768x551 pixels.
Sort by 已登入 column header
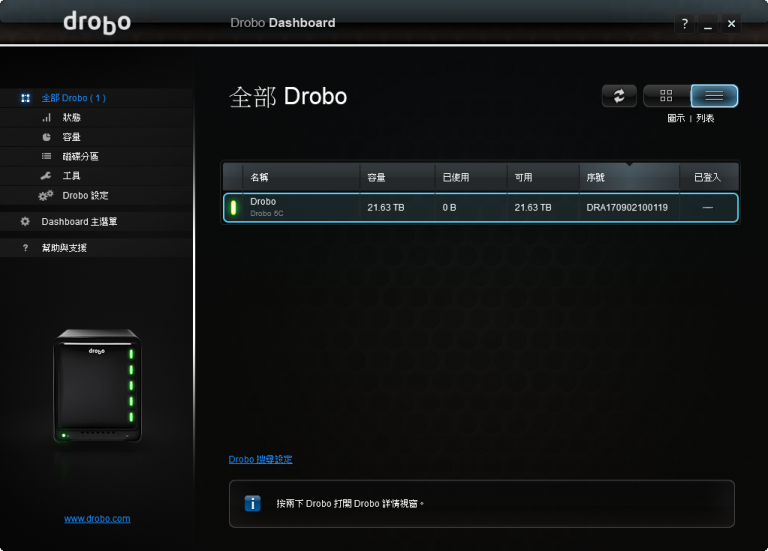point(709,177)
